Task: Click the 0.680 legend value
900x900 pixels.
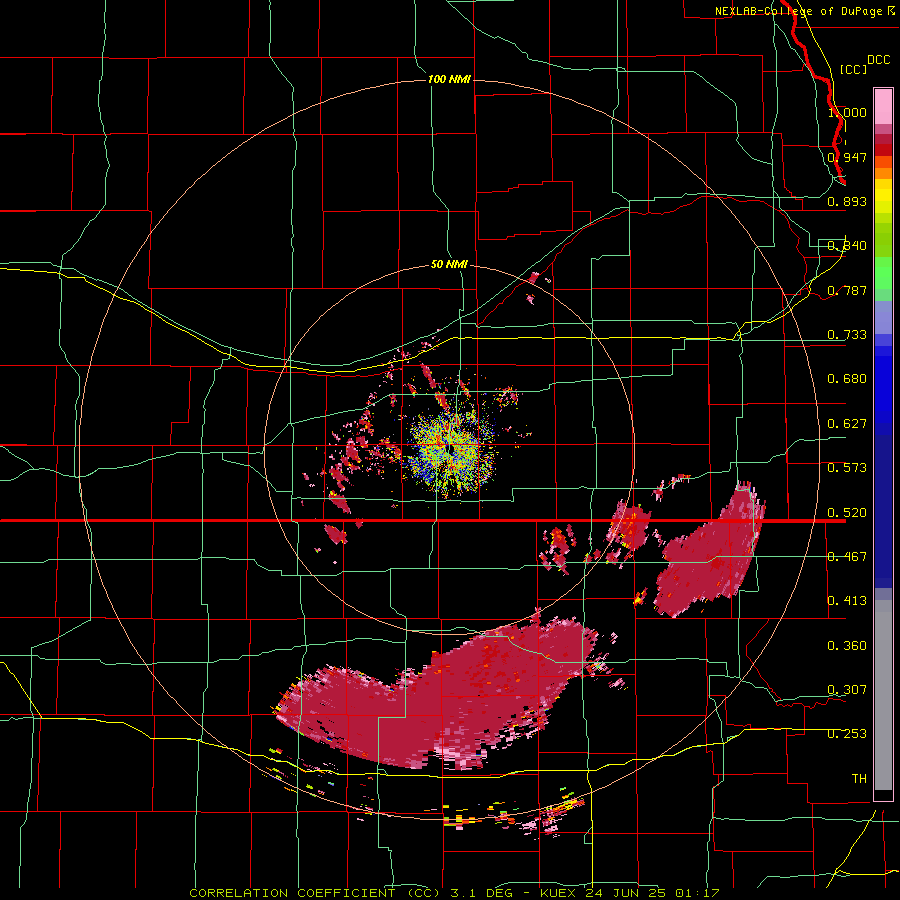Action: coord(847,379)
